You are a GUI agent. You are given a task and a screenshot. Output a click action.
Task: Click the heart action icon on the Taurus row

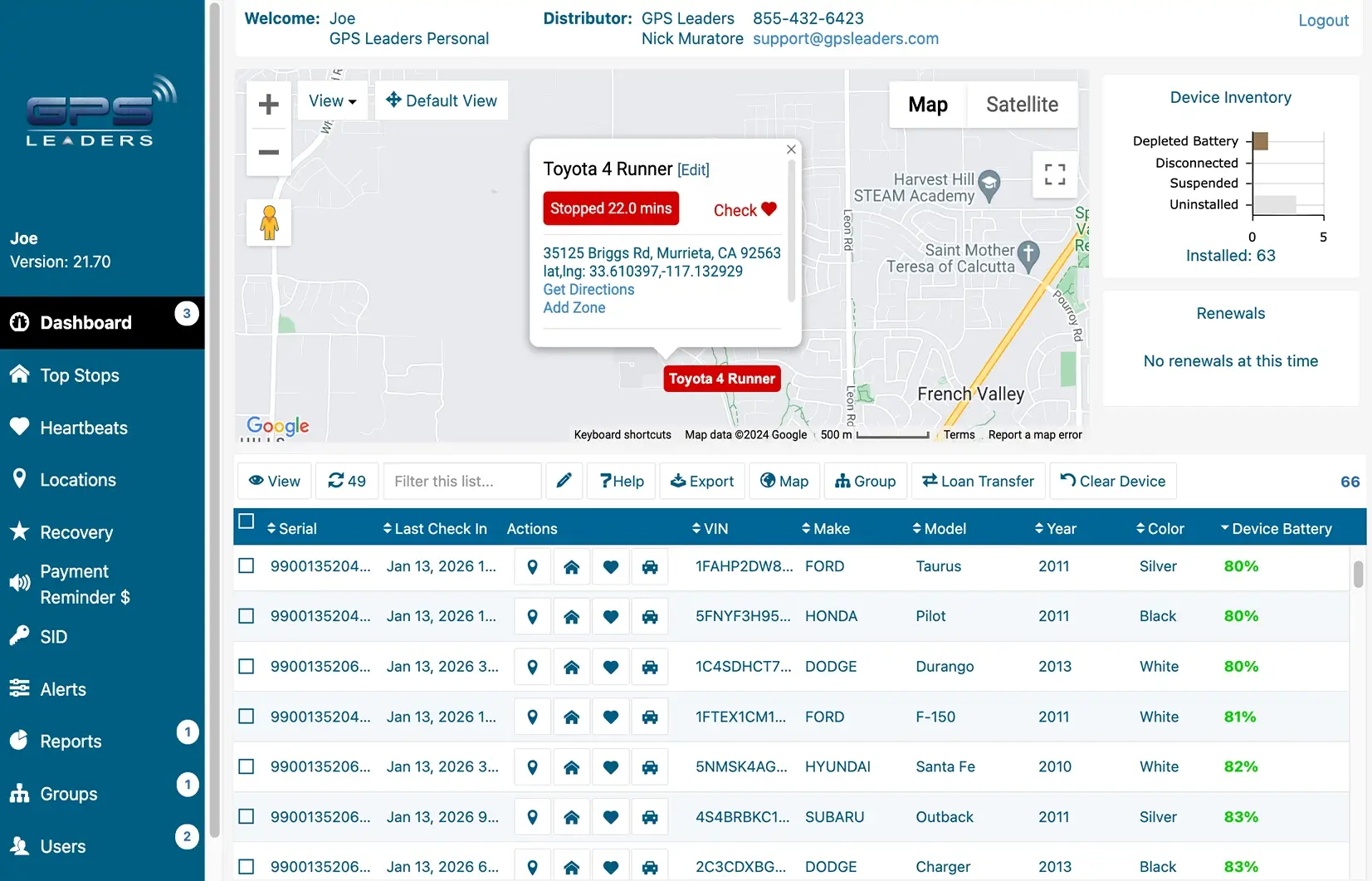point(611,566)
